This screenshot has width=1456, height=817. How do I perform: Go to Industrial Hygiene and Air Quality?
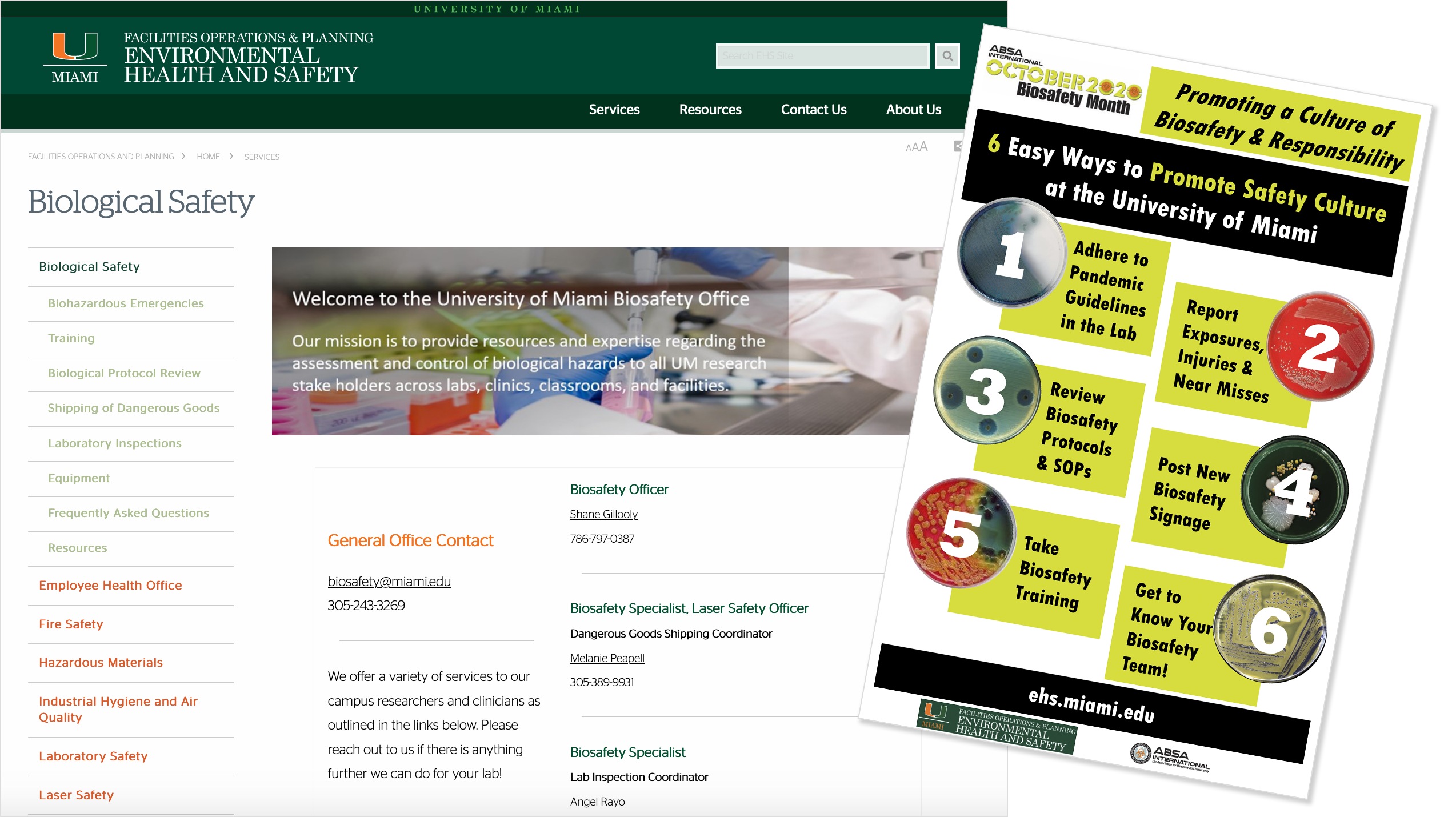click(x=118, y=709)
